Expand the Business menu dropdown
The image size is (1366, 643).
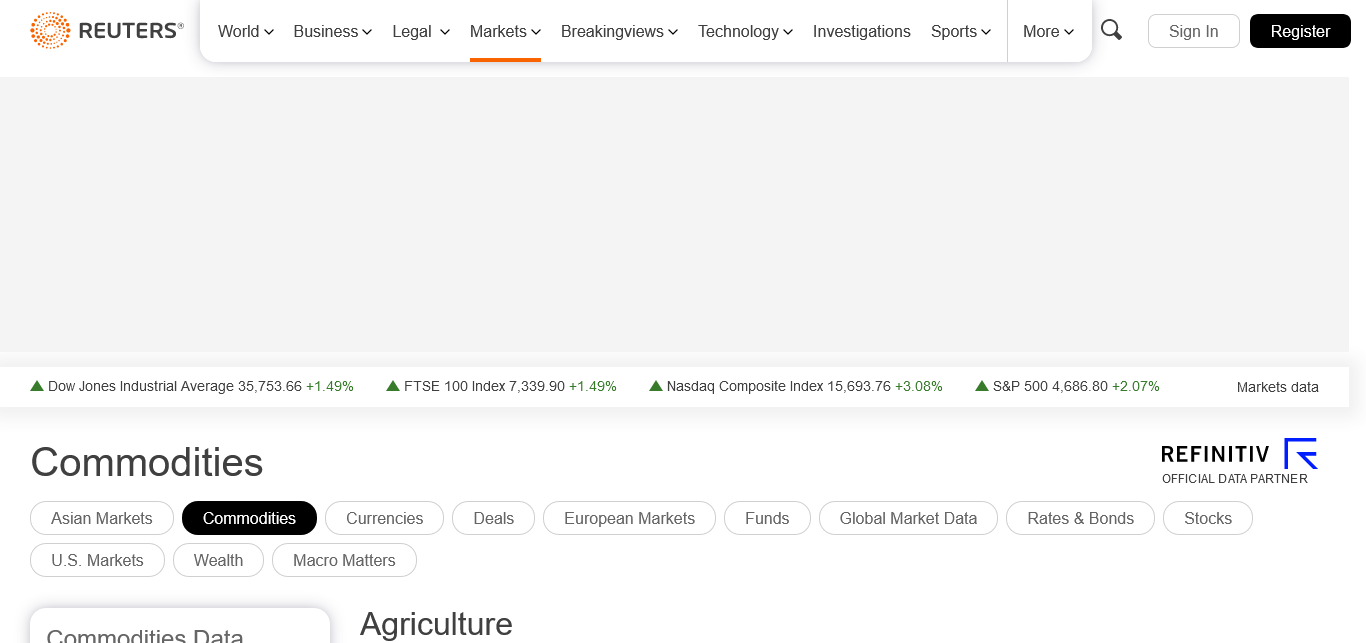tap(332, 32)
